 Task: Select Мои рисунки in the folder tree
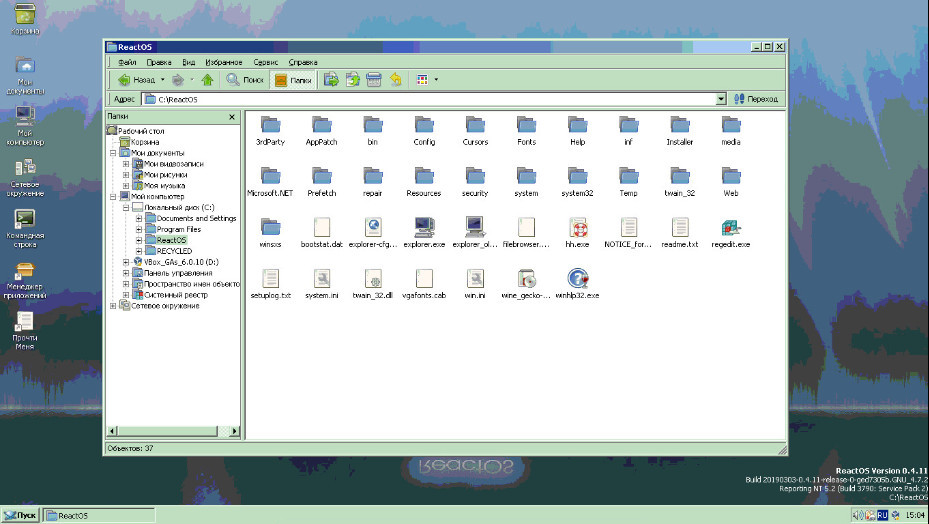coord(165,175)
